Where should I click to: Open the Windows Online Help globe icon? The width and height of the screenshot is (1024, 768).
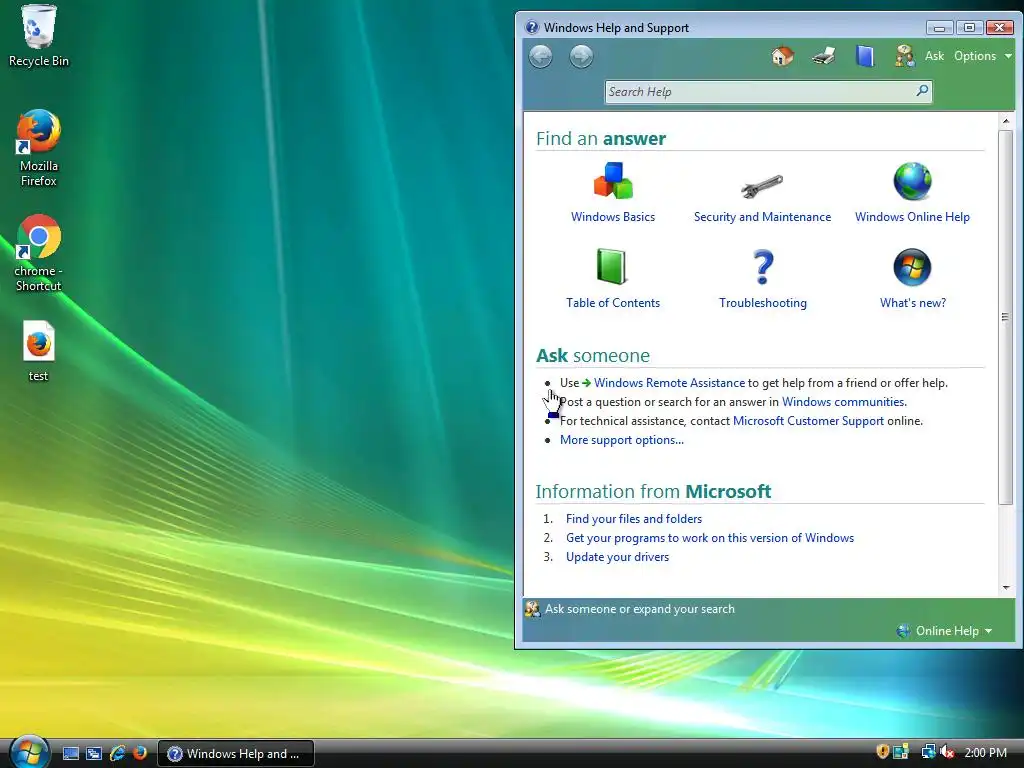[912, 182]
